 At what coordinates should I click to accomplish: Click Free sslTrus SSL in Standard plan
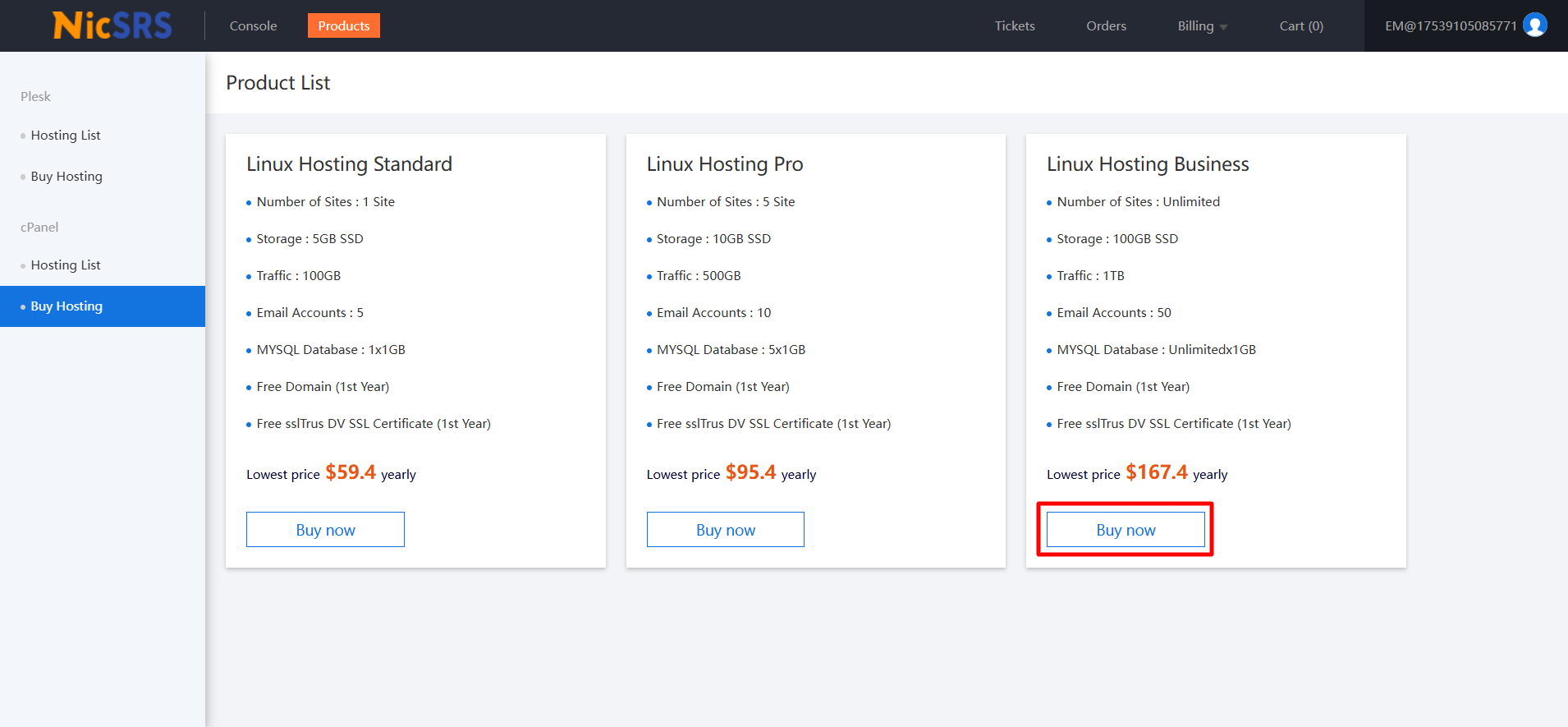coord(374,424)
